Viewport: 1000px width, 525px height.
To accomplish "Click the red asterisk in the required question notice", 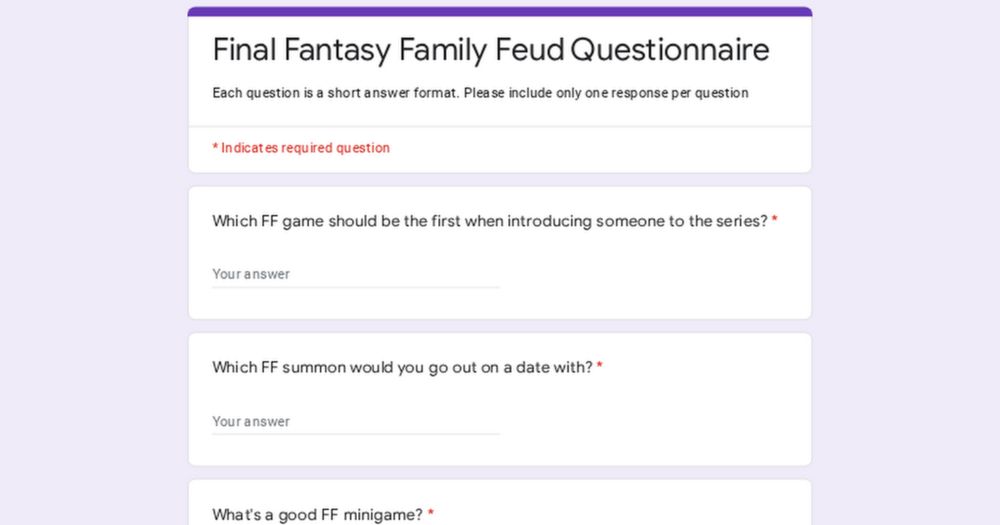I will click(216, 147).
